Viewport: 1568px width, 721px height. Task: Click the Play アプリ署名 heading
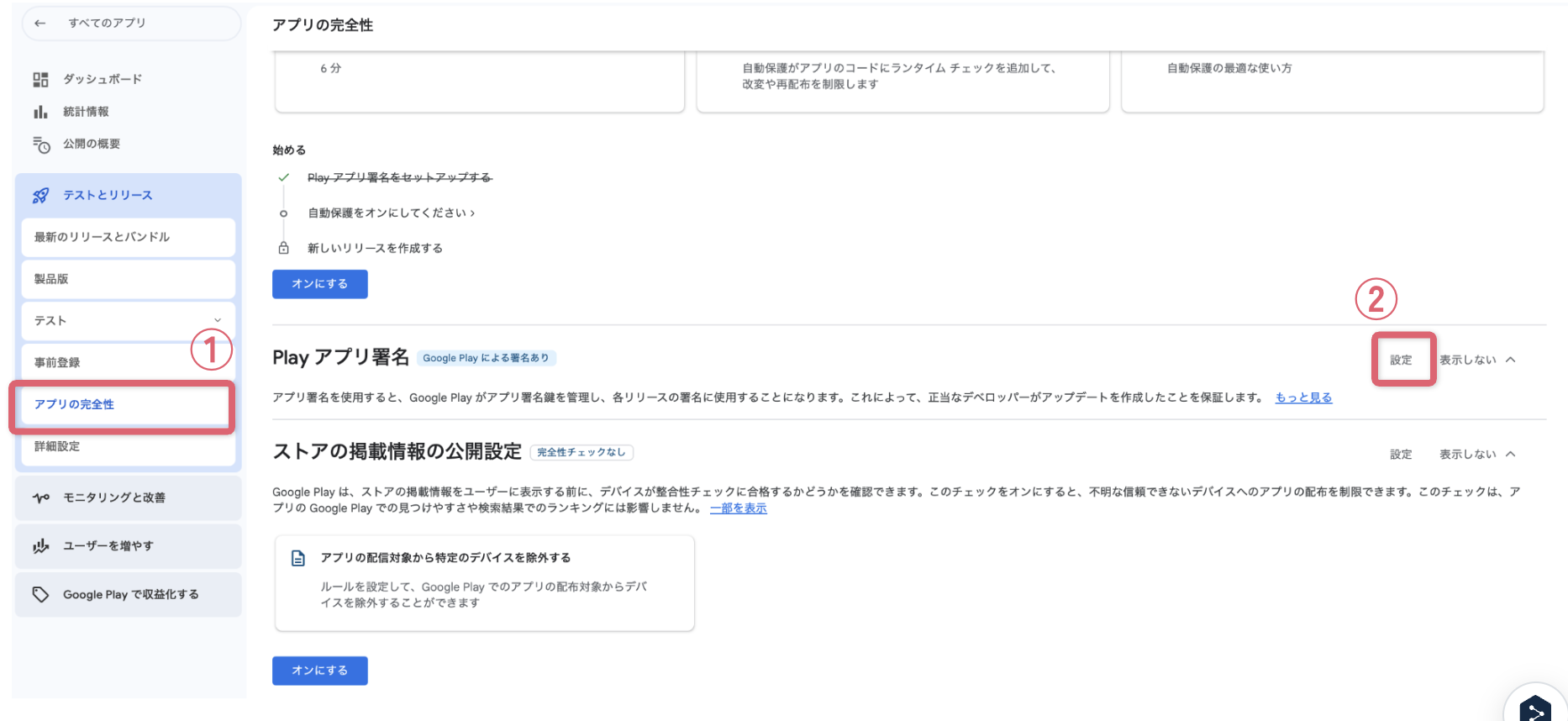[x=340, y=357]
